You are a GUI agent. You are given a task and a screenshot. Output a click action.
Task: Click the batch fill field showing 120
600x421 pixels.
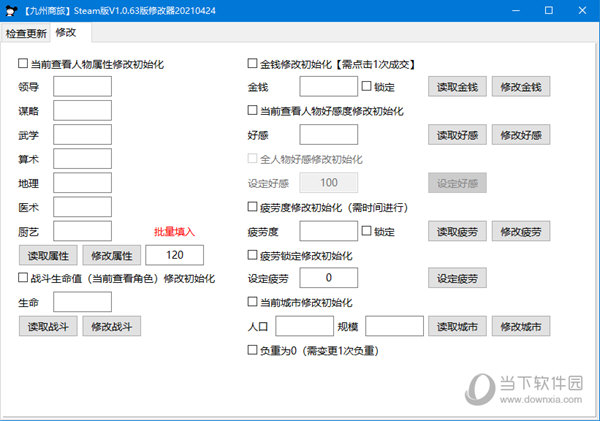[x=174, y=255]
